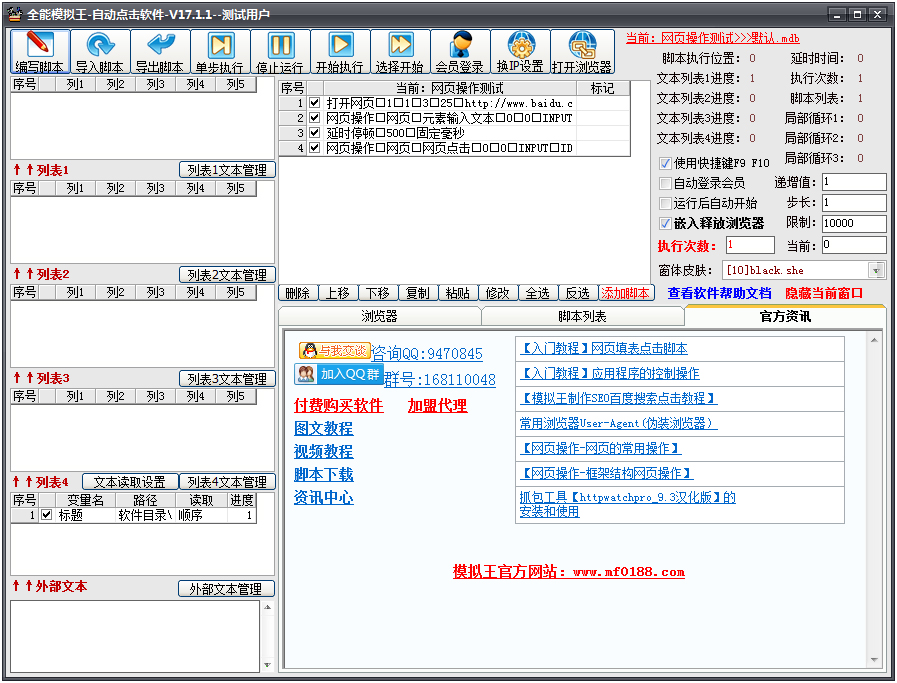Screen dimensions: 897x683
Task: Toggle 使用快捷键F9 F10 checkbox
Action: point(665,164)
